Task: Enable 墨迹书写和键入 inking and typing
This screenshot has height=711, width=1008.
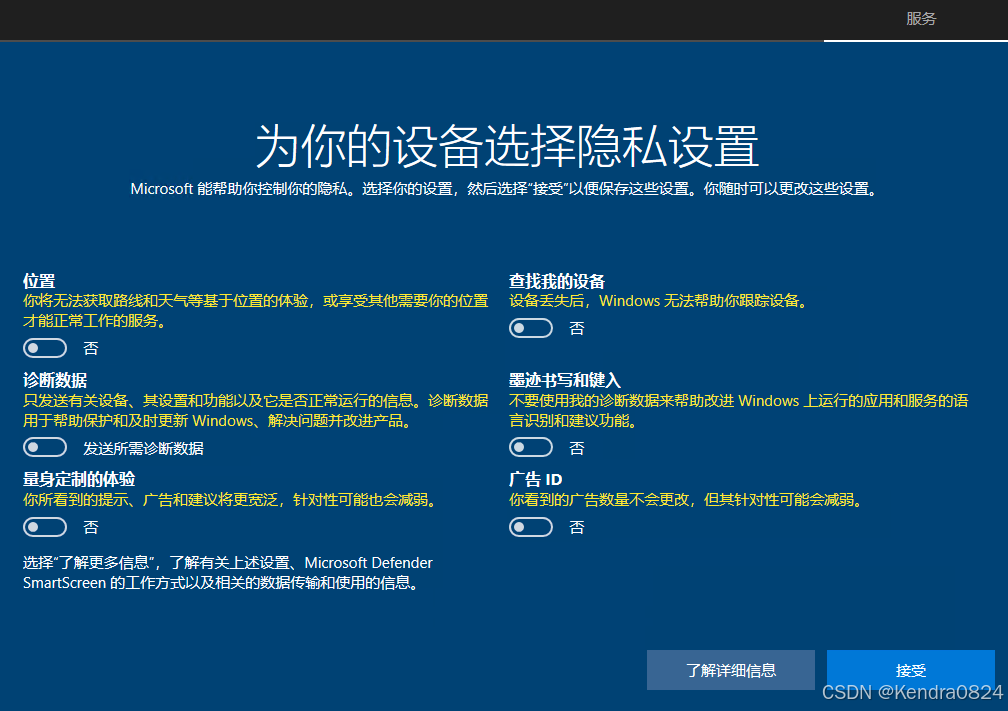Action: [531, 446]
